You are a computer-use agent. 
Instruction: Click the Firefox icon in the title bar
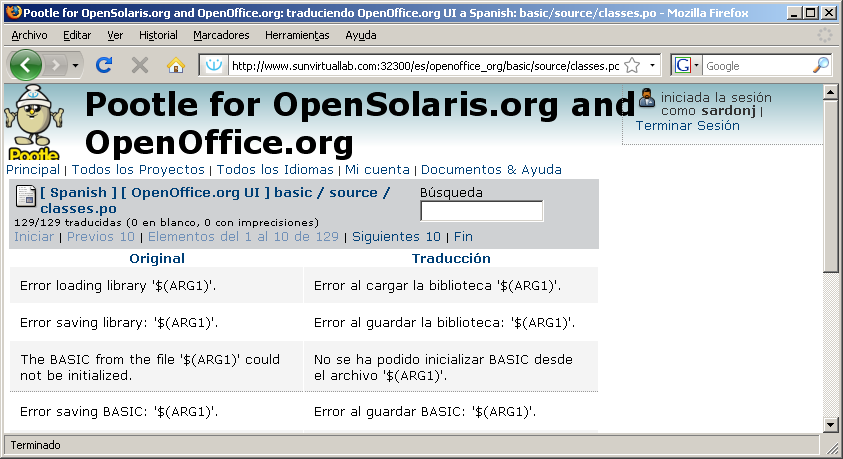(14, 12)
